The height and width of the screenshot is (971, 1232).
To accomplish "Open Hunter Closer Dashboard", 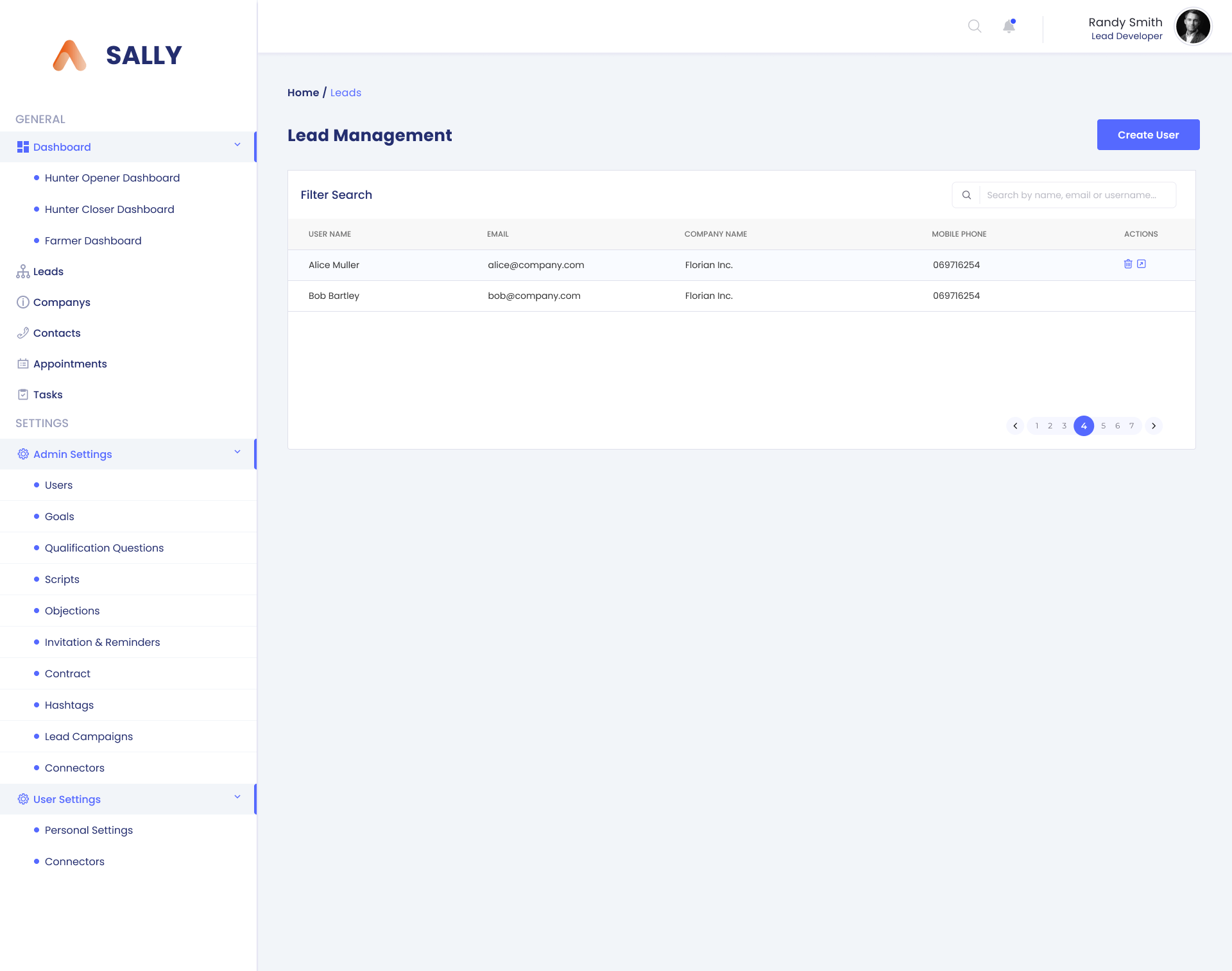I will (110, 209).
